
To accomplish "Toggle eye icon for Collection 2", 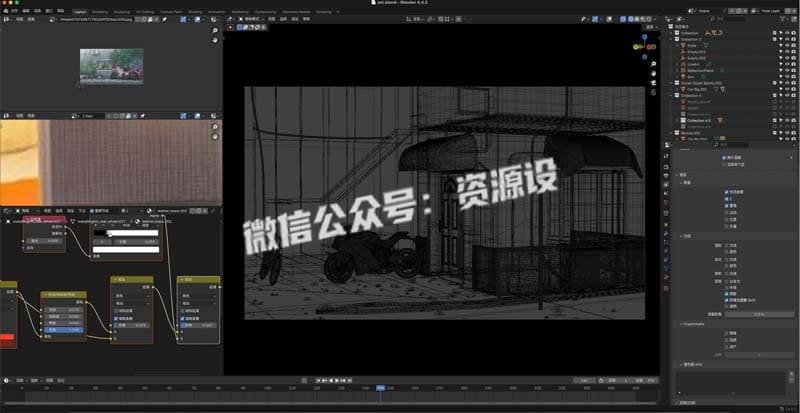I will [787, 39].
